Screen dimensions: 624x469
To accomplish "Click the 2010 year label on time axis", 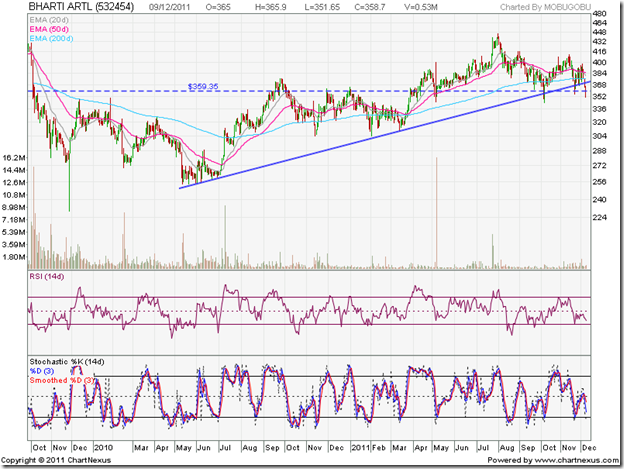I will (103, 448).
